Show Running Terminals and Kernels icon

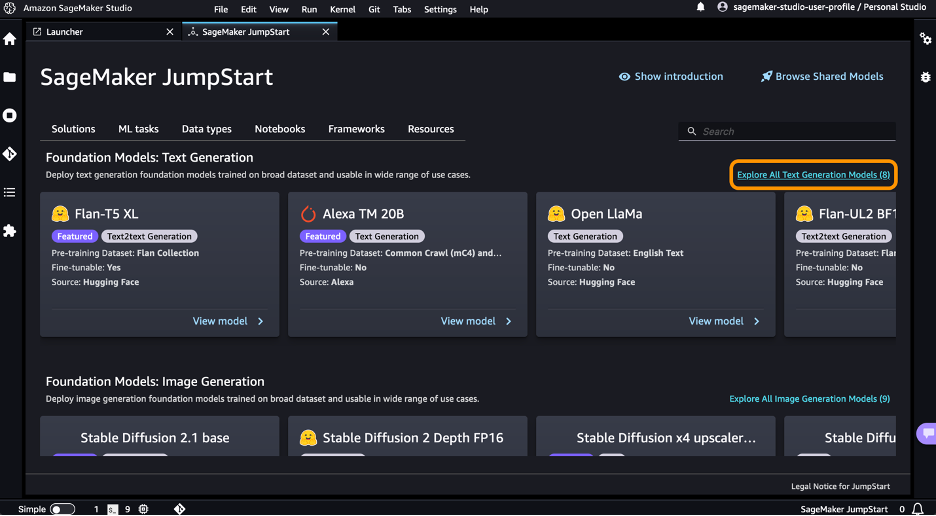10,115
